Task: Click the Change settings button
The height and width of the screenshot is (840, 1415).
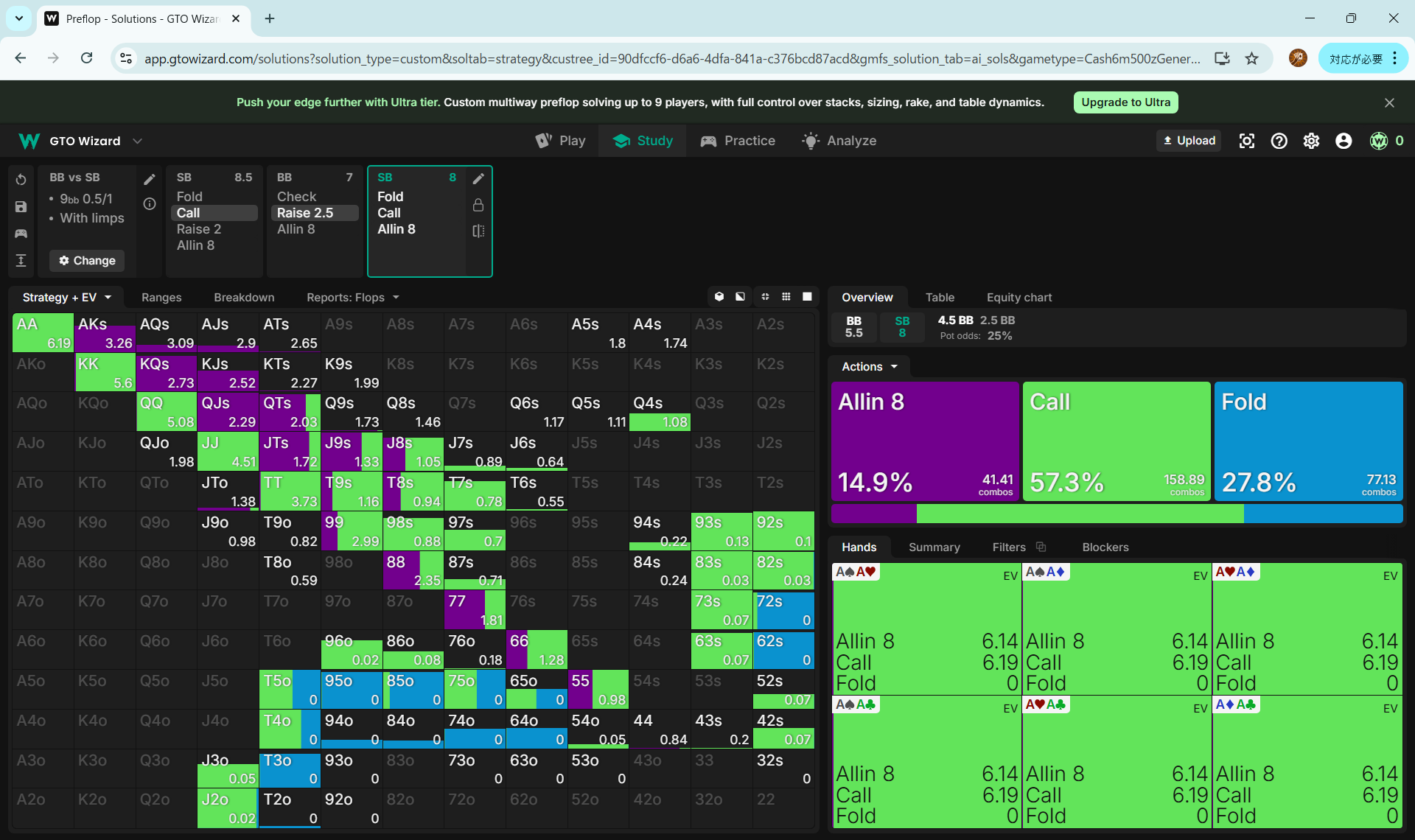Action: [x=87, y=260]
